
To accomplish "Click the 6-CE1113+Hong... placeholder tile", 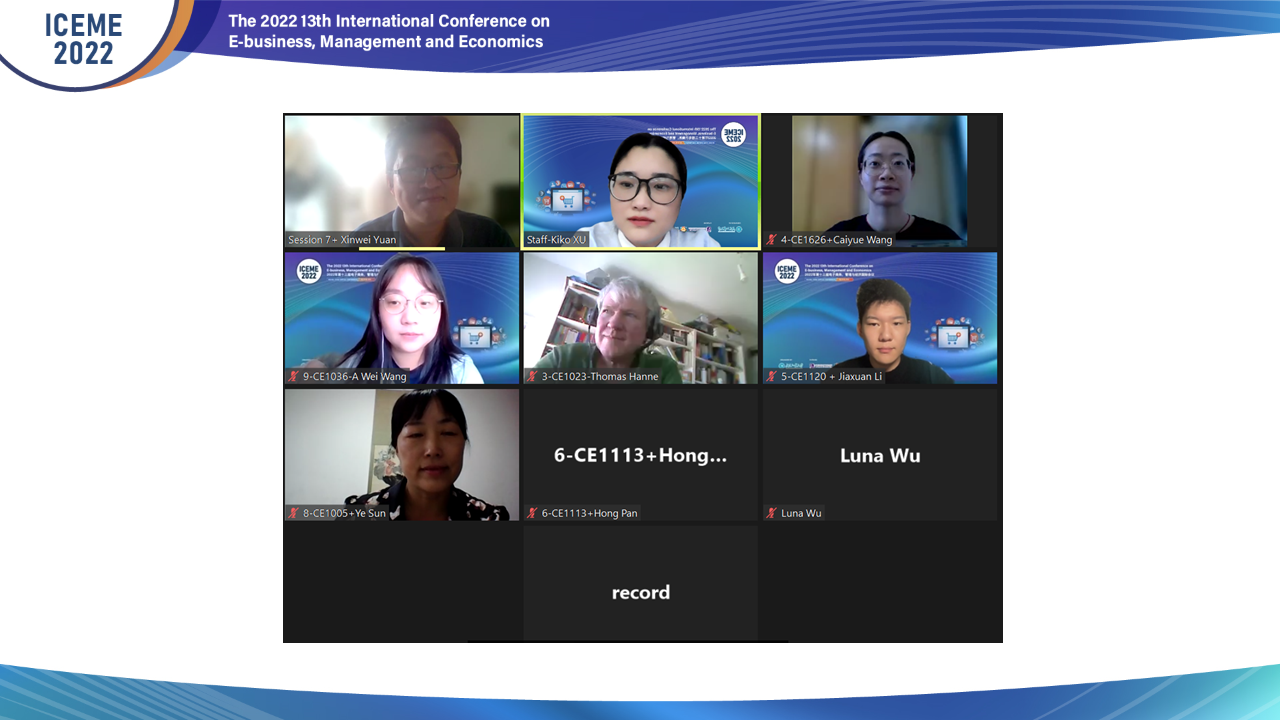I will (641, 455).
